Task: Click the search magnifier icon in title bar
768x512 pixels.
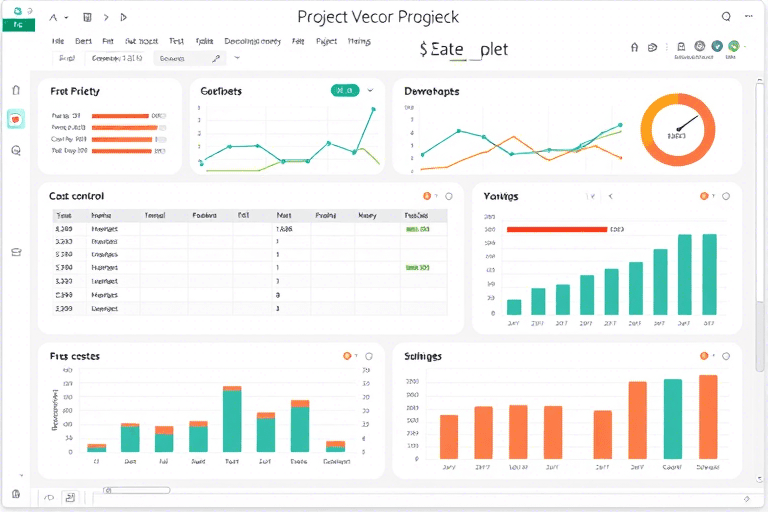Action: [x=727, y=17]
